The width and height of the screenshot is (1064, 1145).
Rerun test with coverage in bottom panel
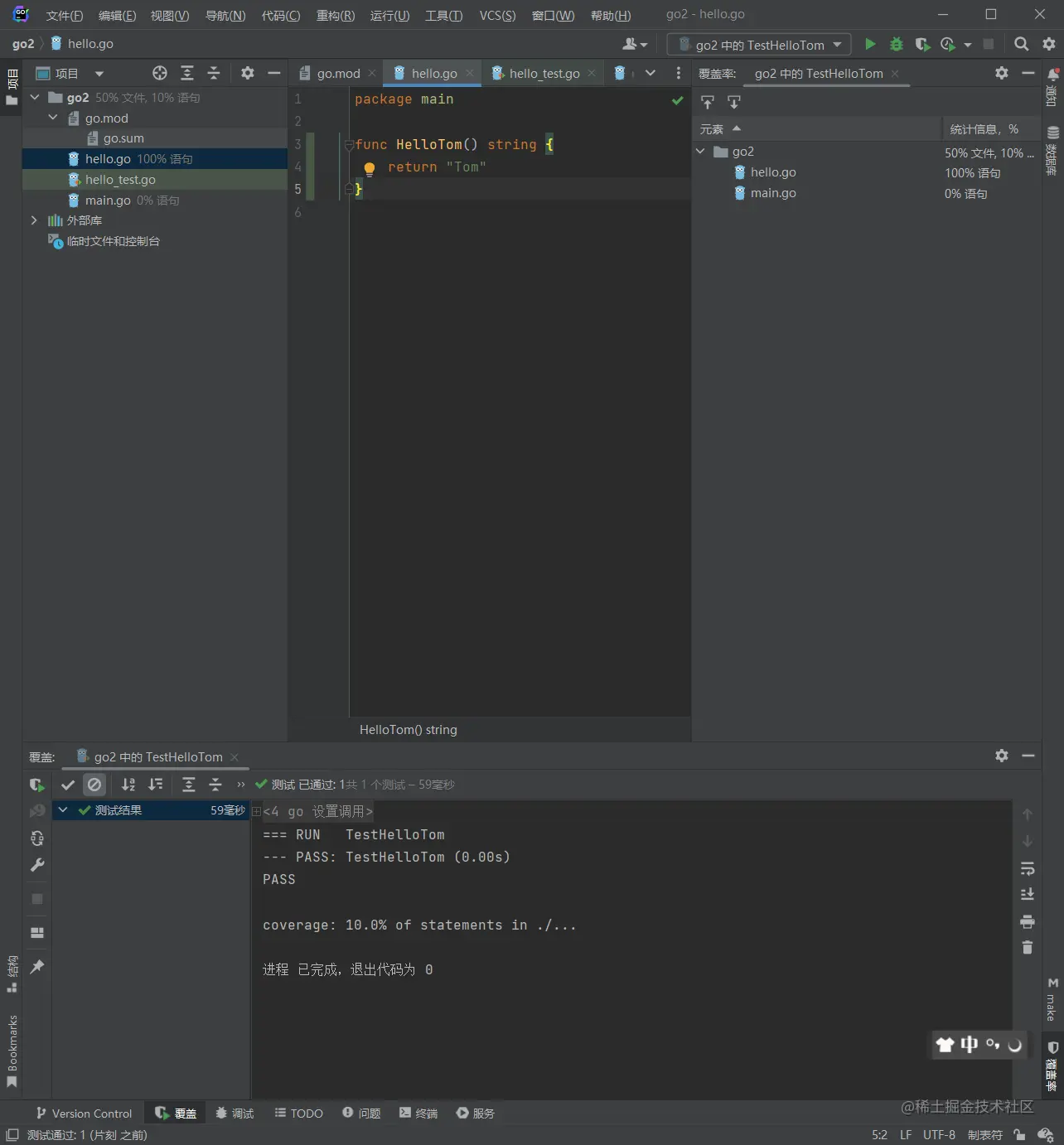coord(36,785)
